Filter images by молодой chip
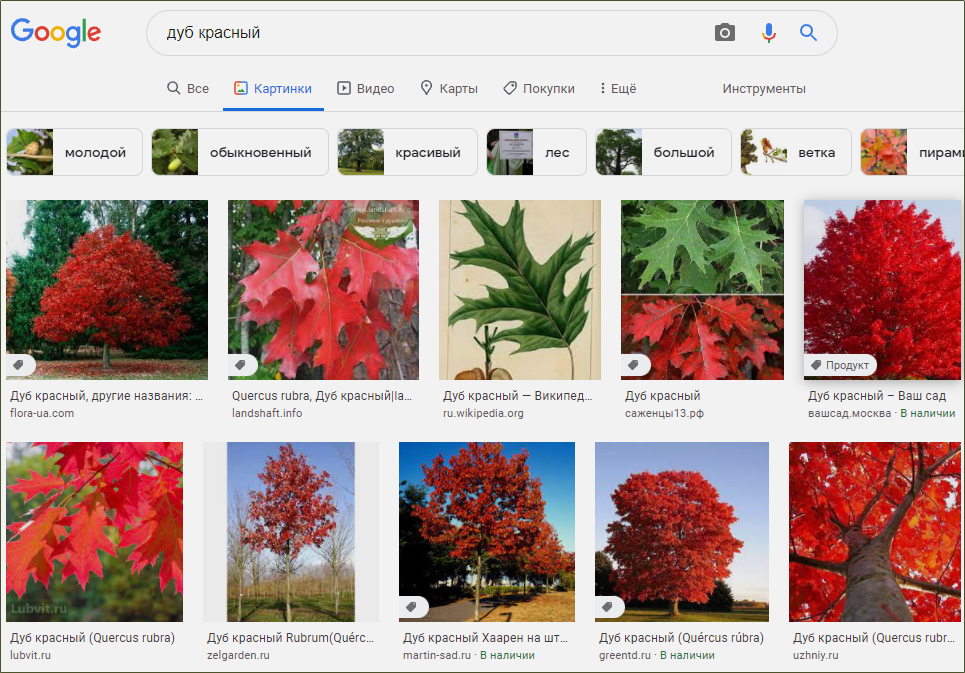The height and width of the screenshot is (673, 965). tap(71, 152)
